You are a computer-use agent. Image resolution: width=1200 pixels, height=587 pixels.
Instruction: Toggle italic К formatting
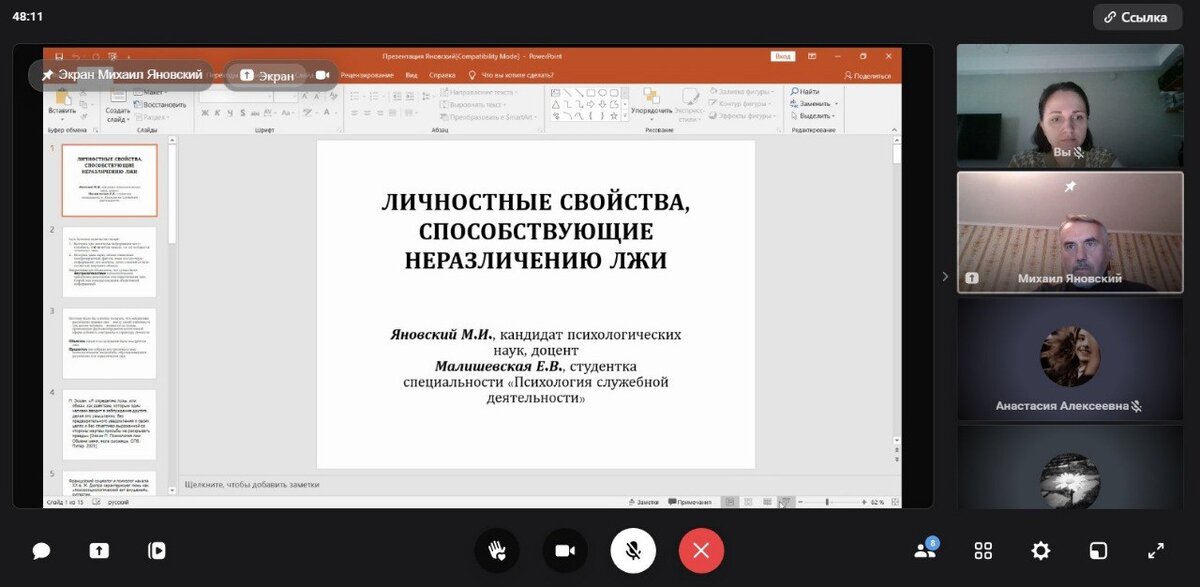click(x=217, y=114)
